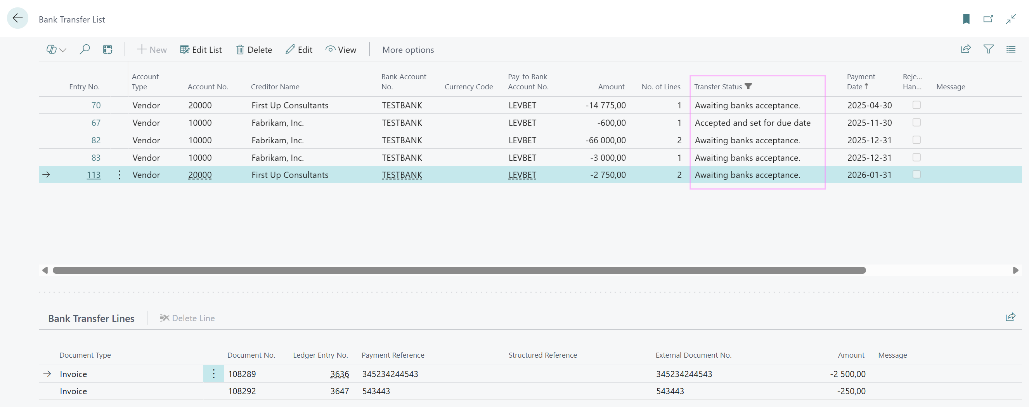Open the Transfer Status column filter header
This screenshot has height=407, width=1029.
coord(723,87)
